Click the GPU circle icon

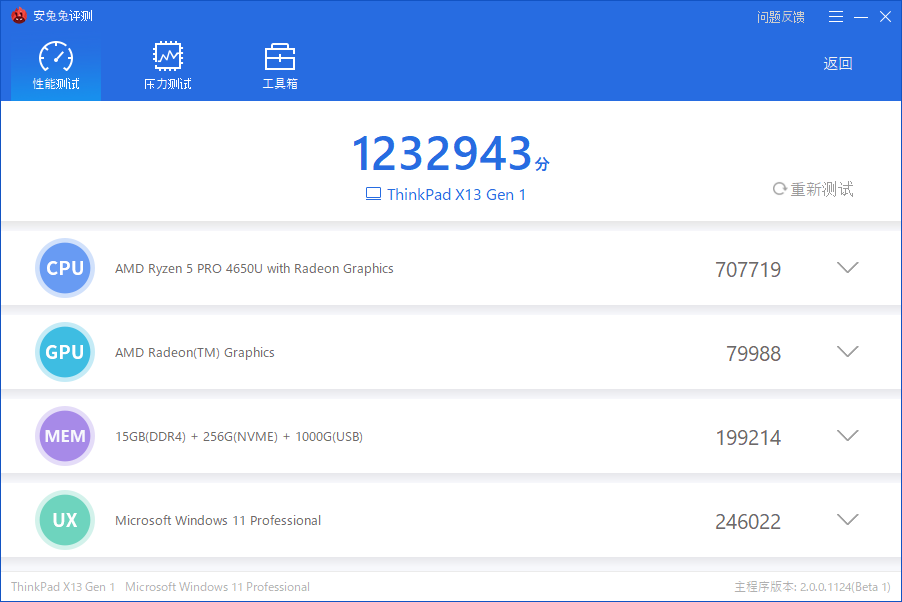coord(65,352)
